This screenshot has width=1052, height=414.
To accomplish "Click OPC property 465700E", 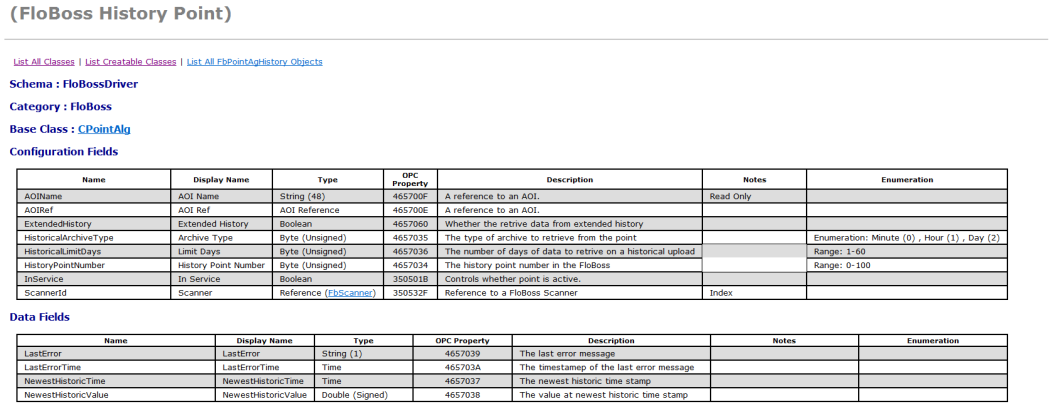I will pos(411,210).
